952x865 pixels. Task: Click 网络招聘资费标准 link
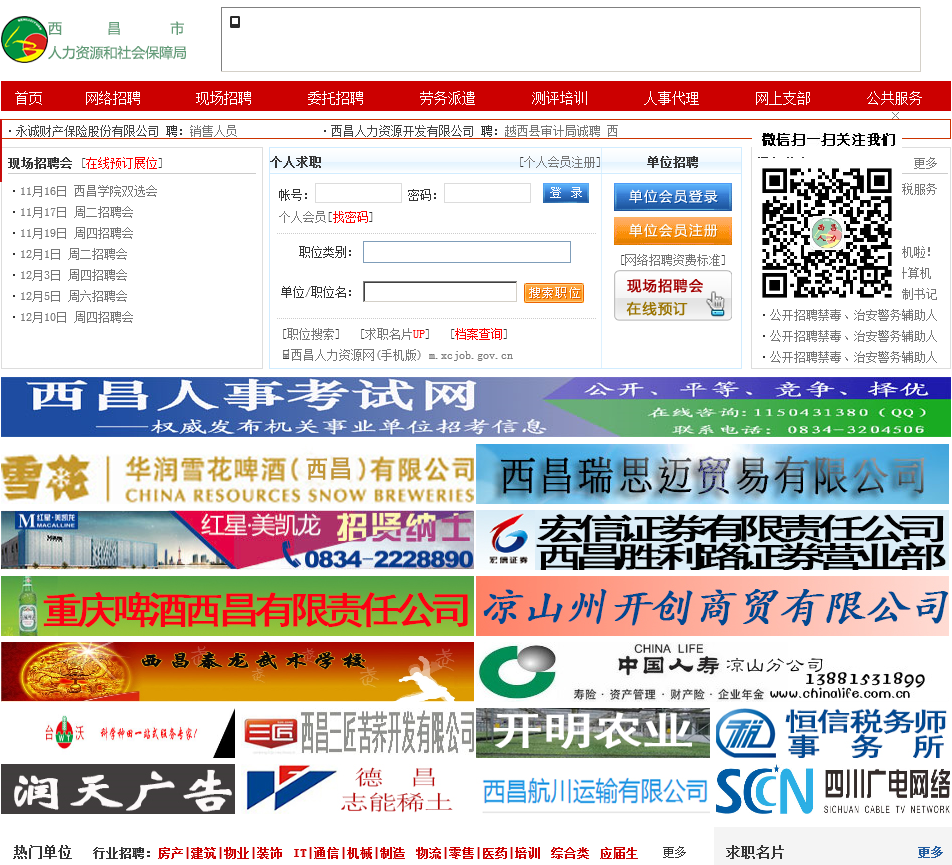click(673, 260)
